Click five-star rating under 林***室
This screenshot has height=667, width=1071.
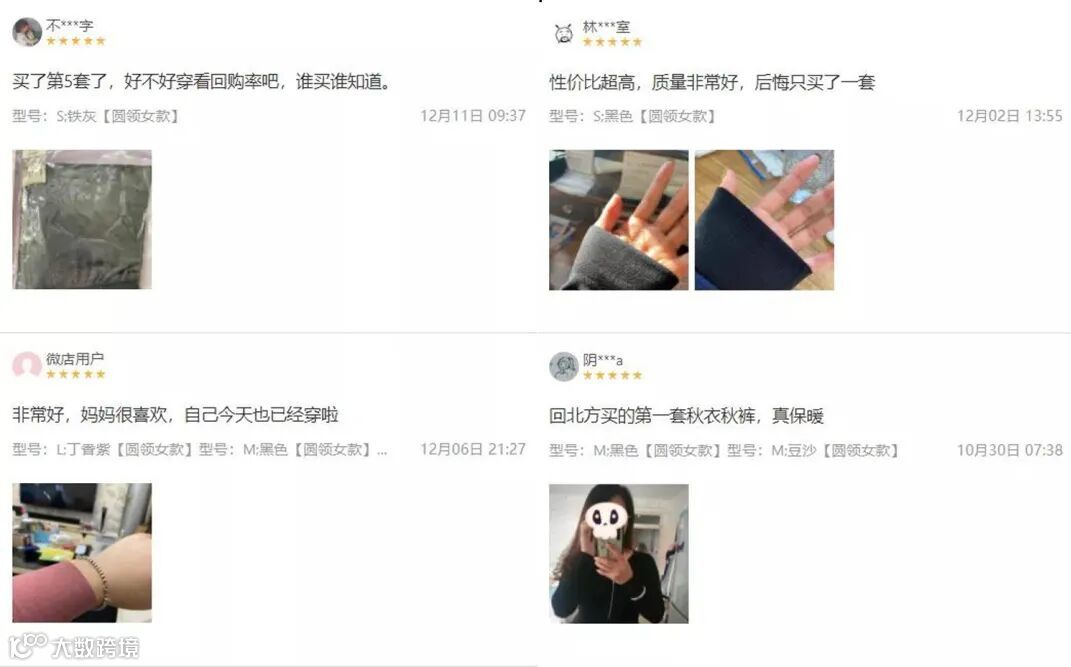pos(613,42)
